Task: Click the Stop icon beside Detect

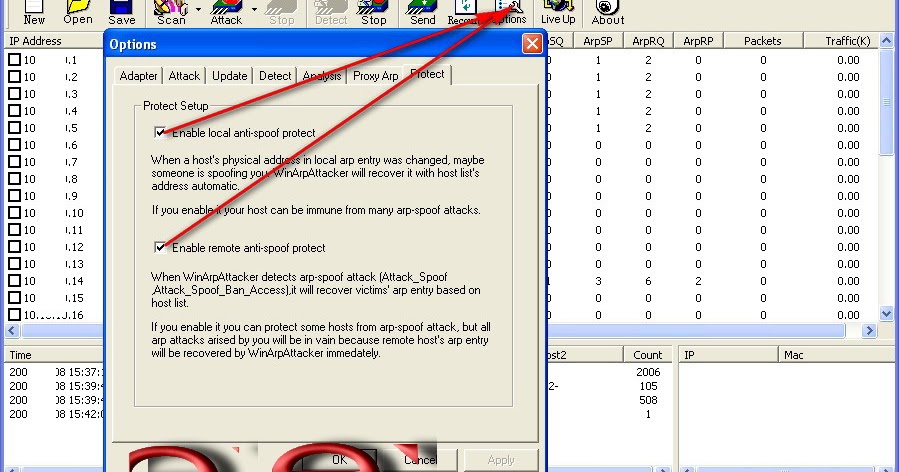Action: [373, 13]
